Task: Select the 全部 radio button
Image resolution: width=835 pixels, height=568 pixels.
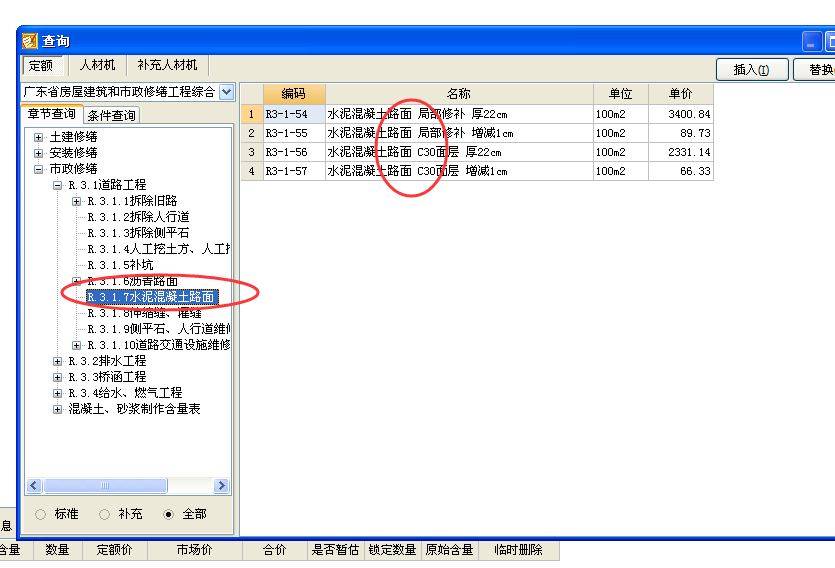Action: 168,514
